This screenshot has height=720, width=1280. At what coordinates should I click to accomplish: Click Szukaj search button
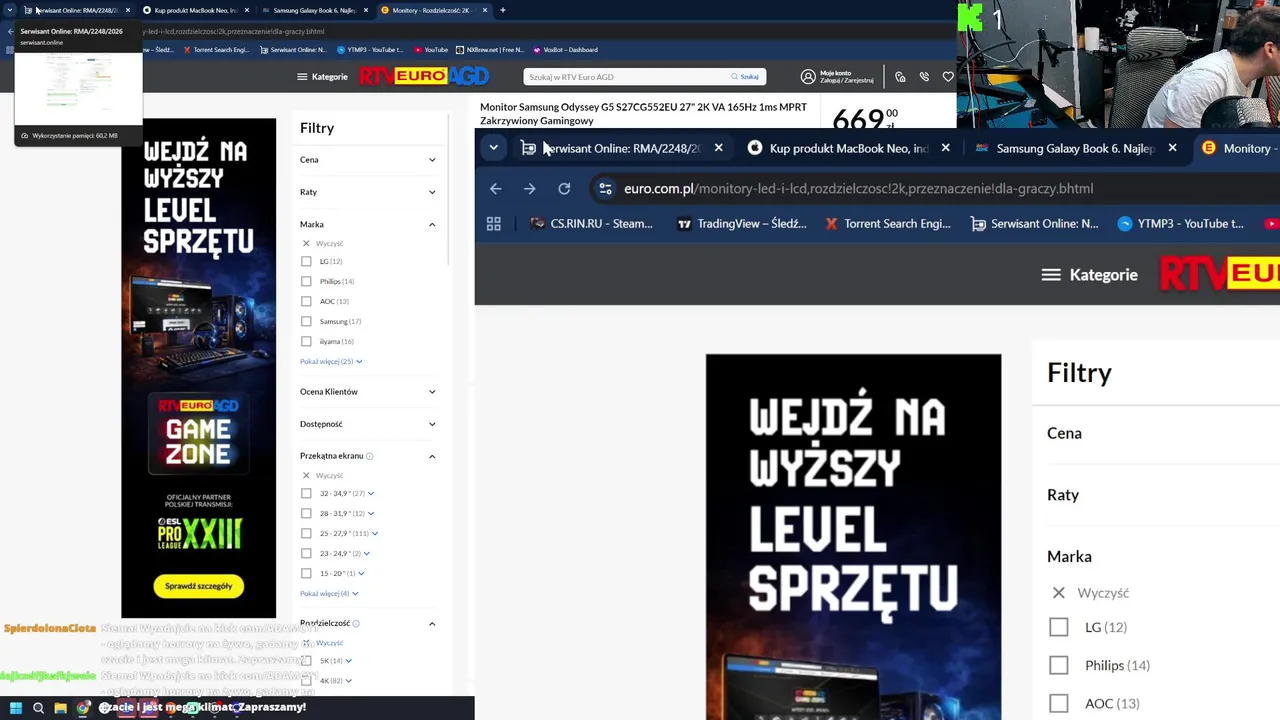[745, 76]
